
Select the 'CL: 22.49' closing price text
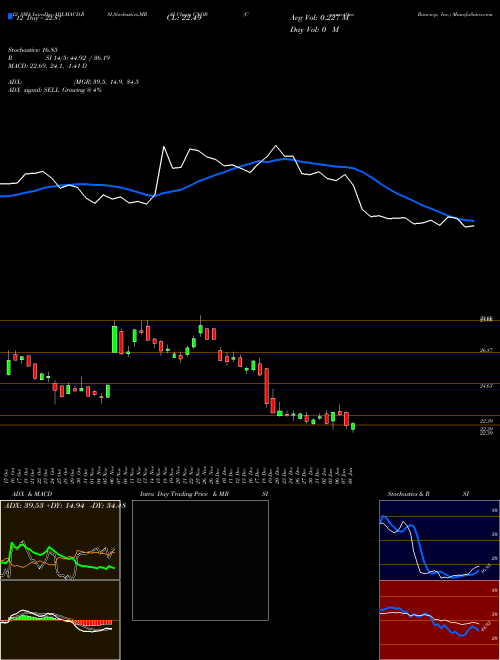tap(184, 18)
